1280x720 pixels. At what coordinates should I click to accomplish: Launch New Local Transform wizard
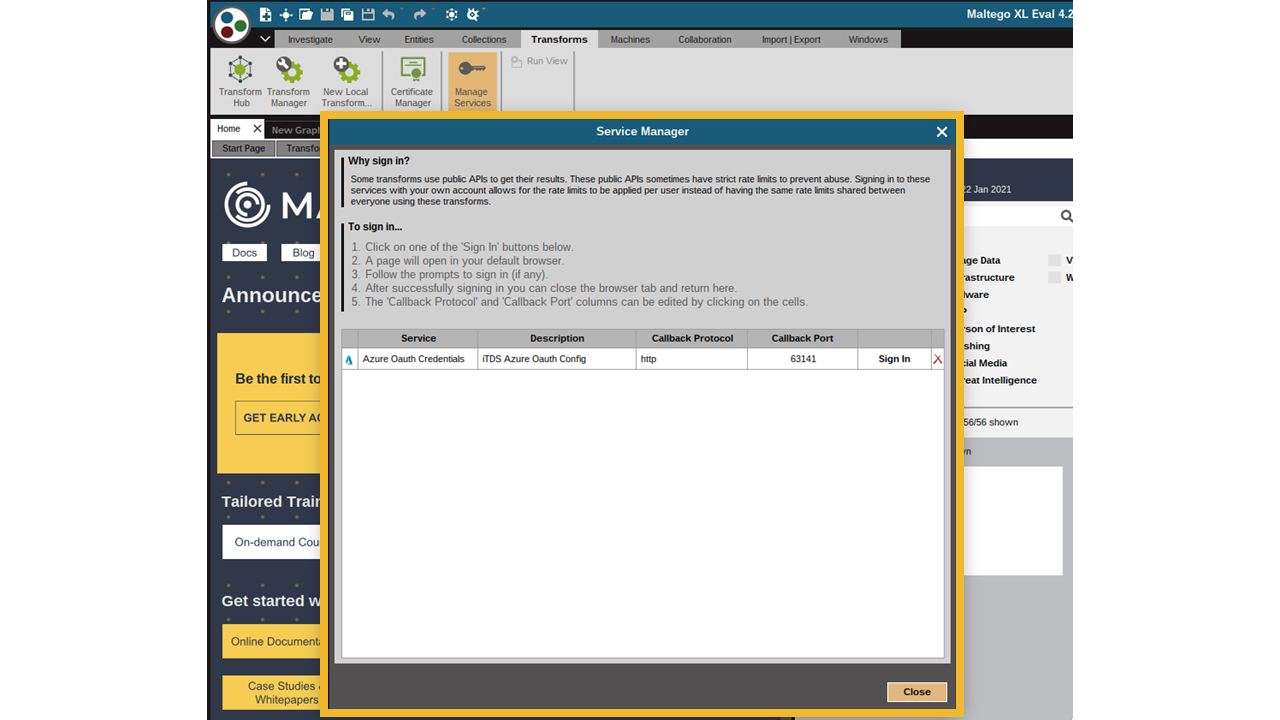pyautogui.click(x=346, y=81)
